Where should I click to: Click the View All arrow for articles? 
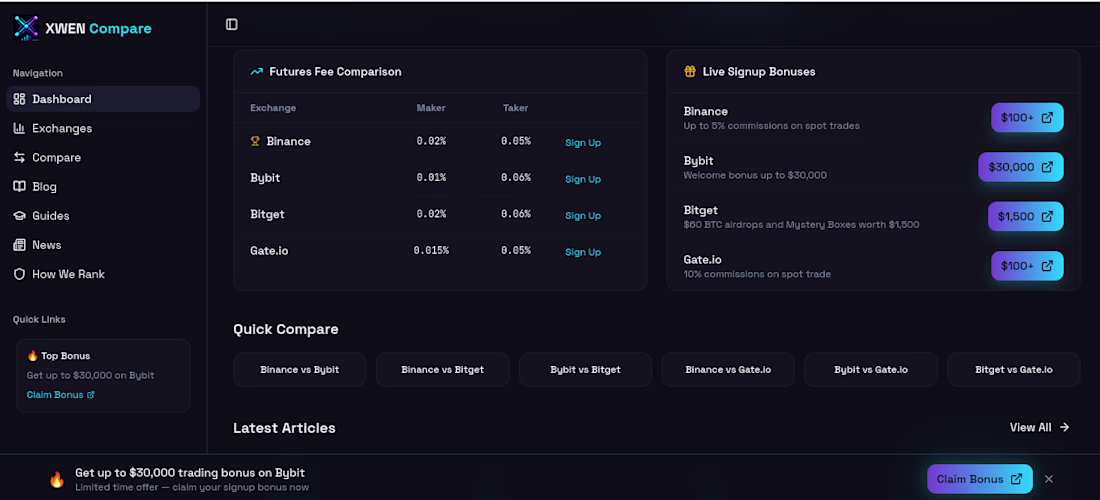click(1064, 428)
